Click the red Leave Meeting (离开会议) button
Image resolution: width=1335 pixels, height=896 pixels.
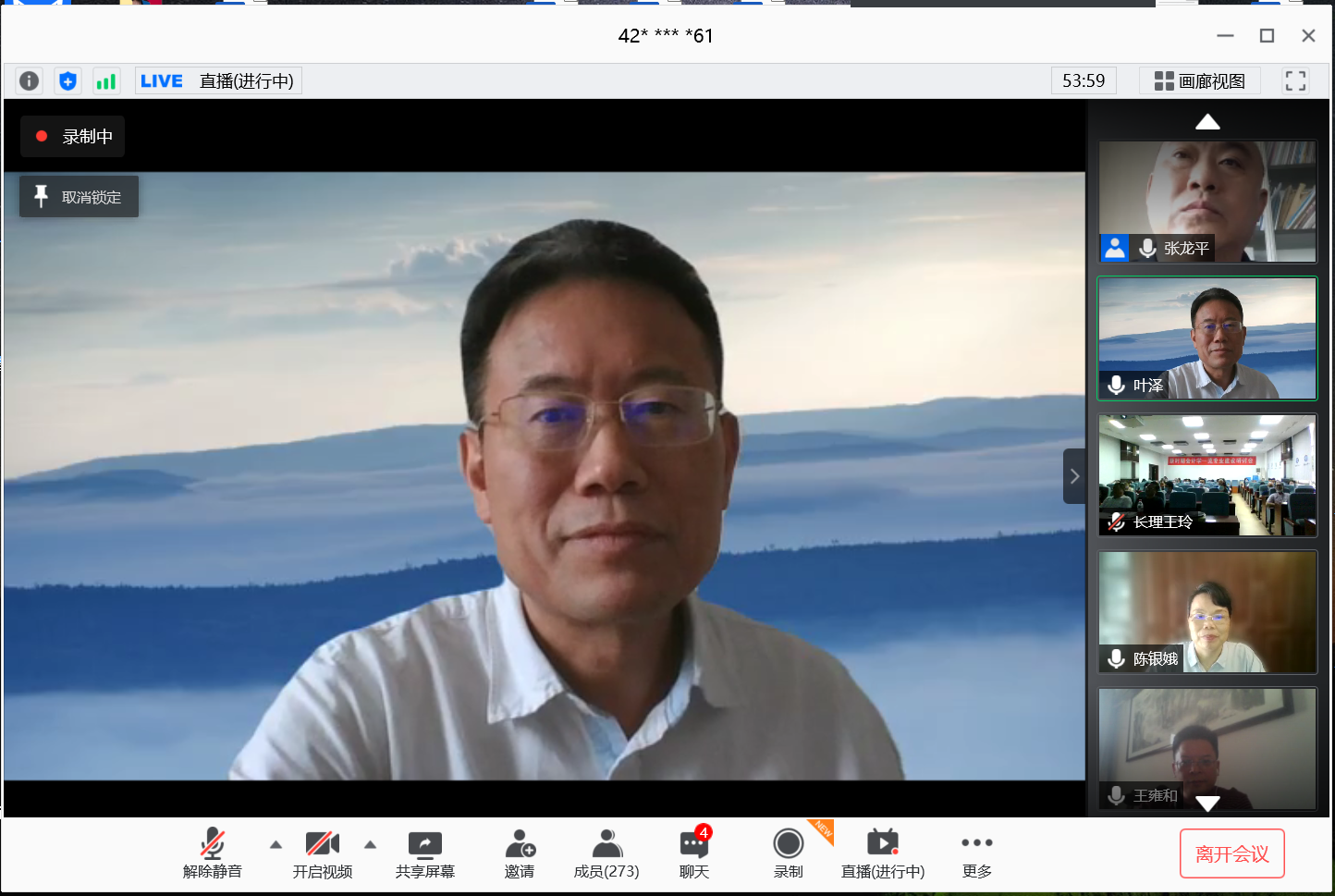point(1231,853)
